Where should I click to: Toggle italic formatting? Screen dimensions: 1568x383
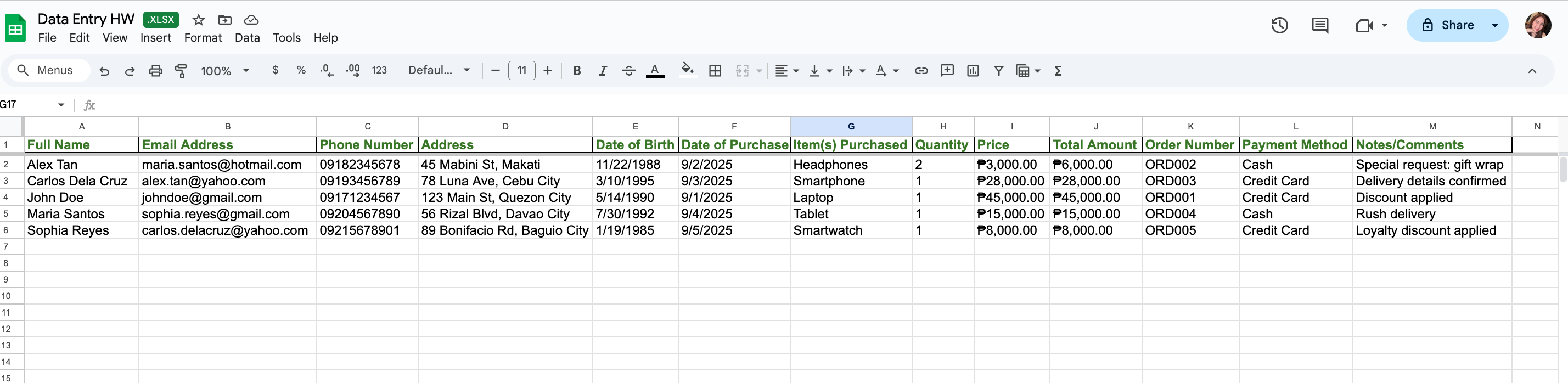point(603,71)
